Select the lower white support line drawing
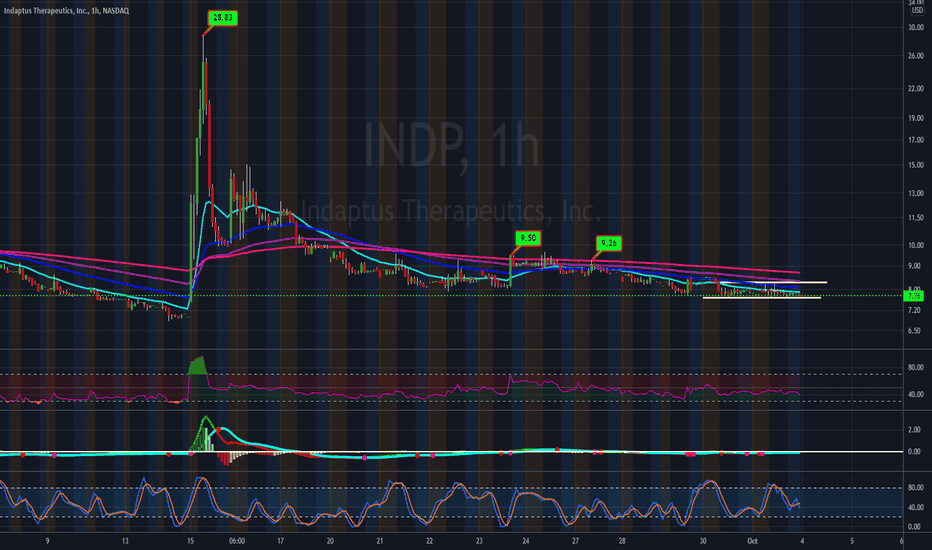Viewport: 932px width, 550px height. point(761,297)
